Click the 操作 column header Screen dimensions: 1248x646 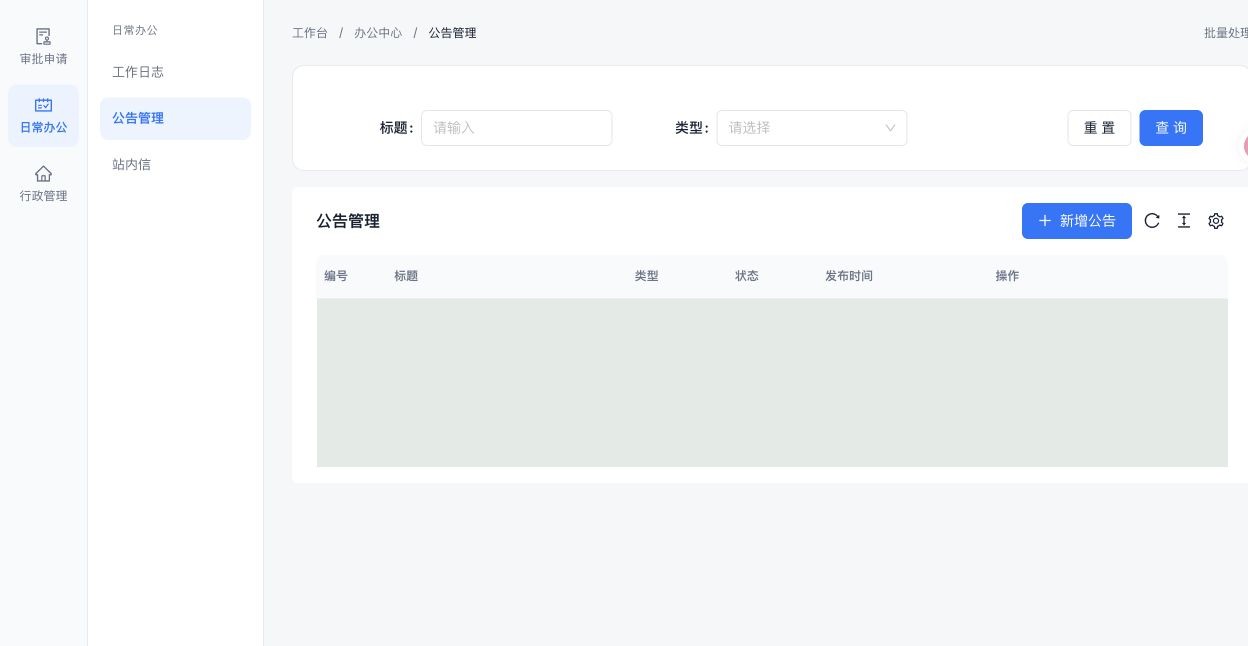click(x=1007, y=276)
